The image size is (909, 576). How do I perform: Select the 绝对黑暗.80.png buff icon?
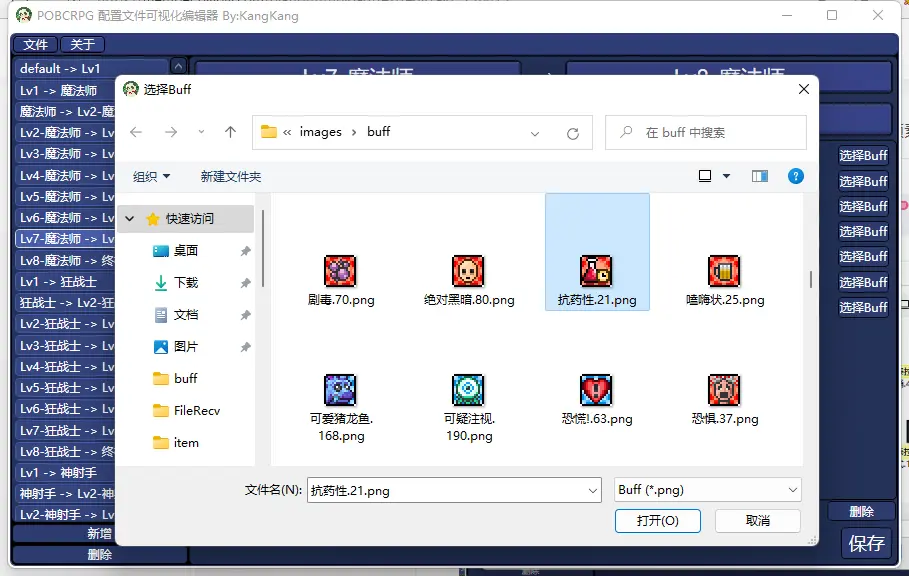[x=468, y=271]
